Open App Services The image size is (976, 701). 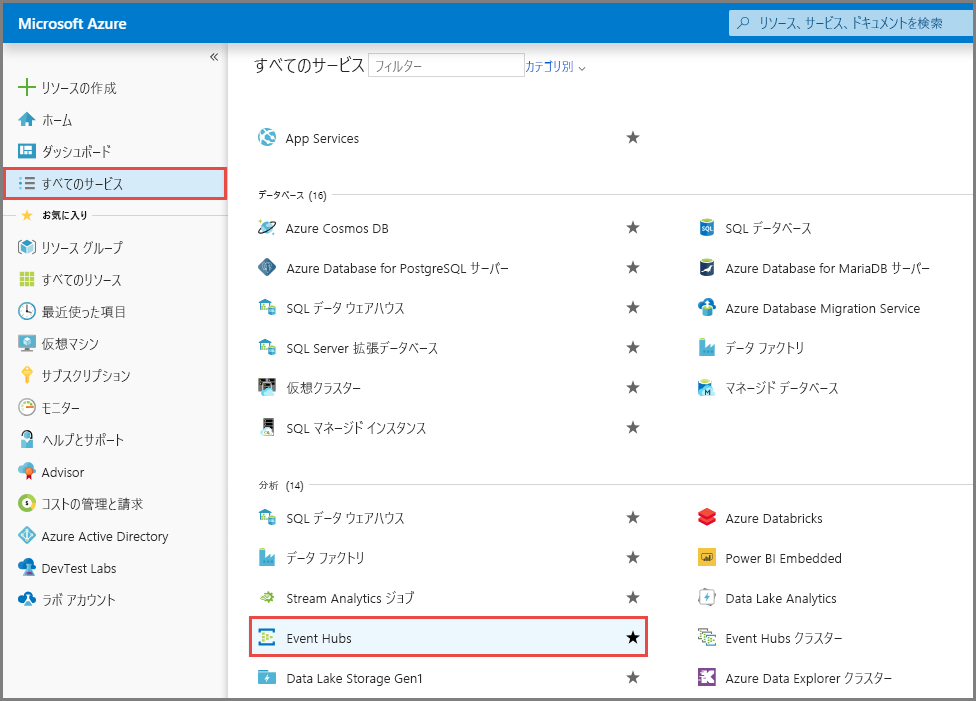pos(322,138)
